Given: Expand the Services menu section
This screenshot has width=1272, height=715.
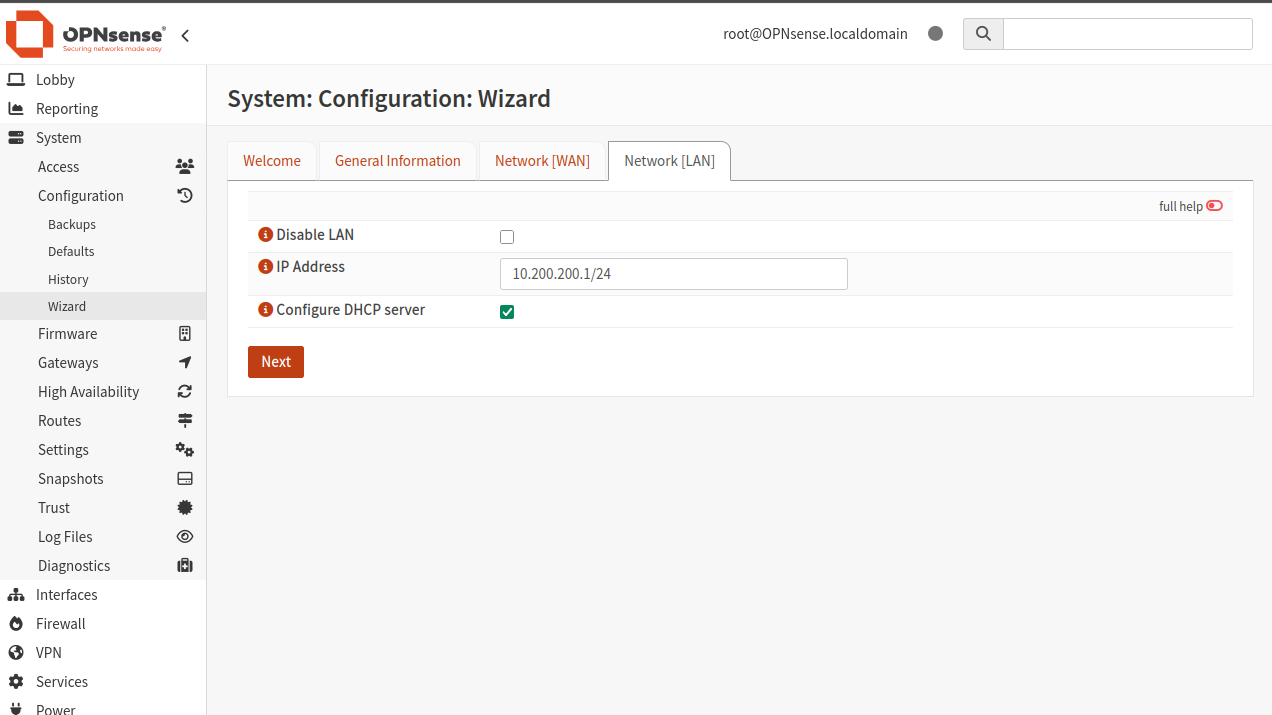Looking at the screenshot, I should click(61, 682).
